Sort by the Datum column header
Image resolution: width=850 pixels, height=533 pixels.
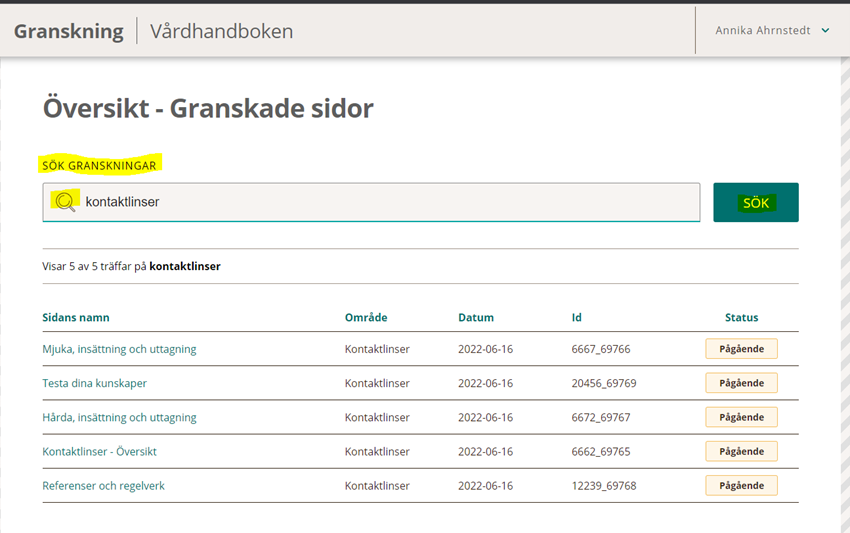(x=476, y=317)
